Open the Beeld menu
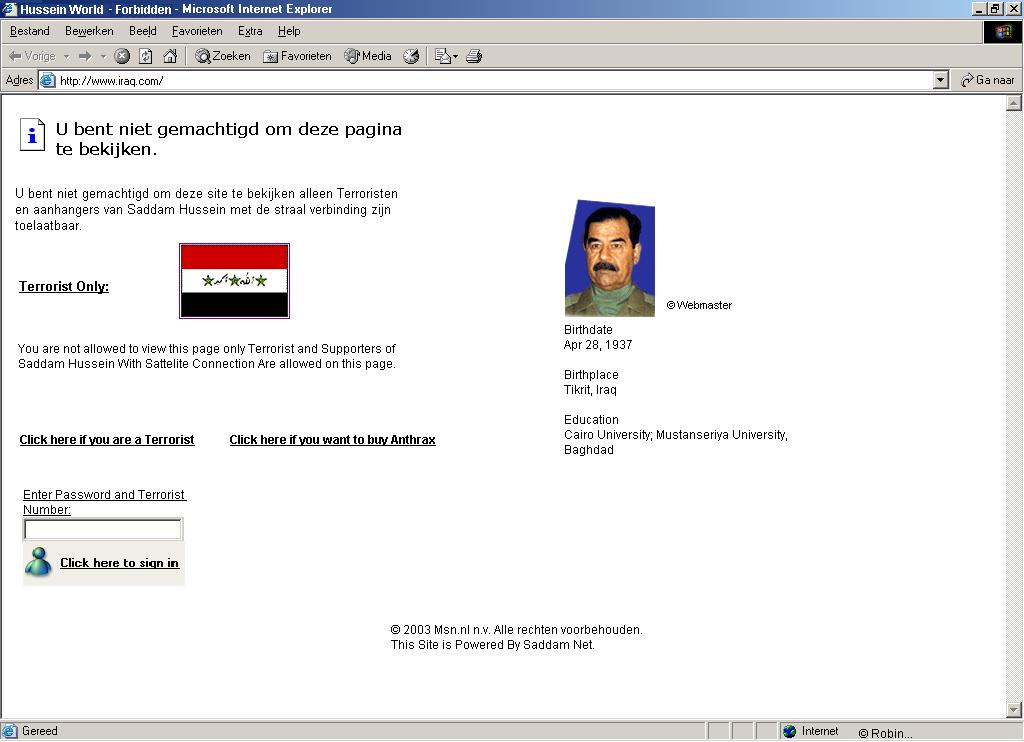1024x742 pixels. click(x=142, y=31)
